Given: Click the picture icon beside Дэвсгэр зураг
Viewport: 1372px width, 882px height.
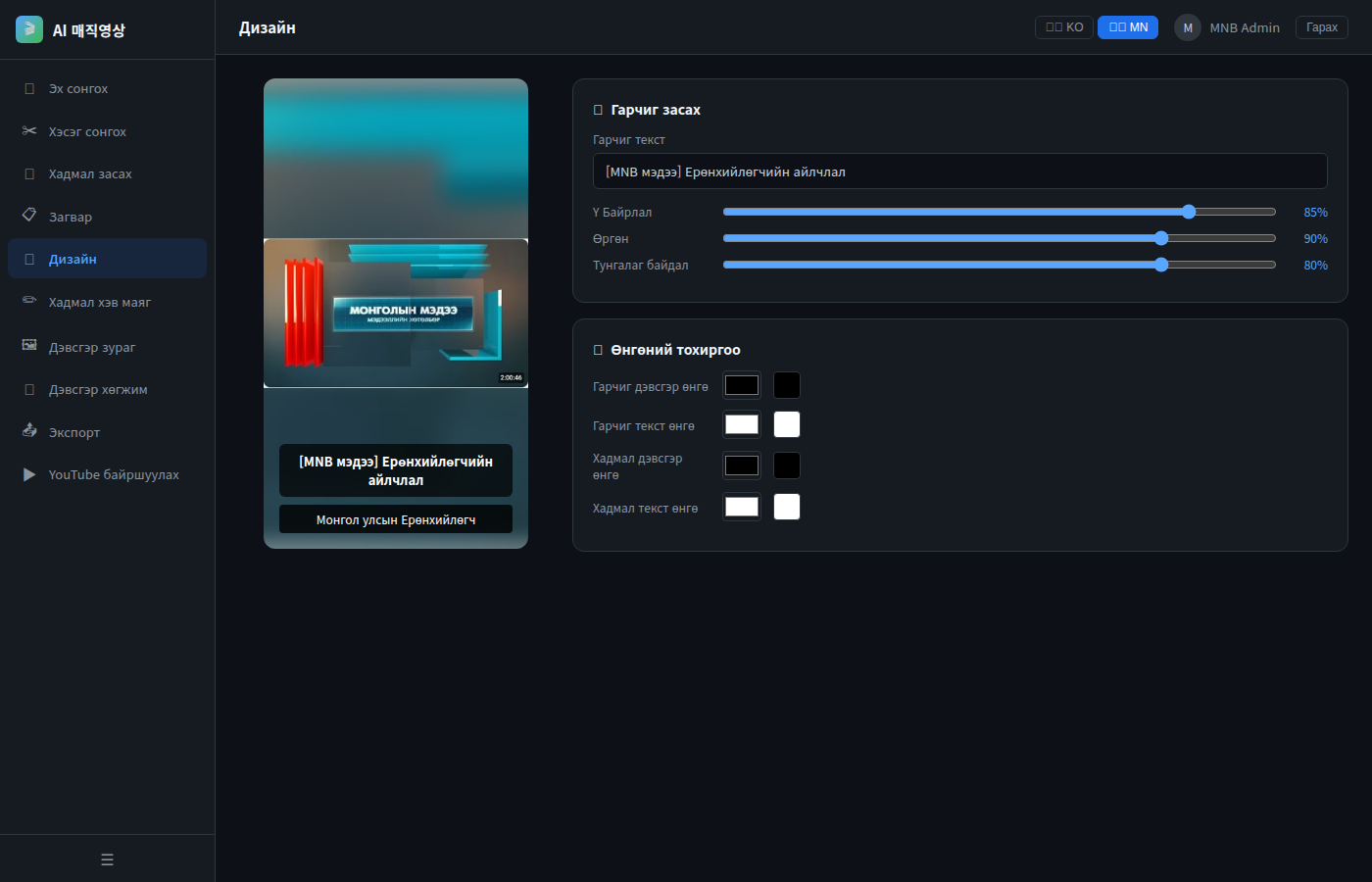Looking at the screenshot, I should click(x=29, y=346).
